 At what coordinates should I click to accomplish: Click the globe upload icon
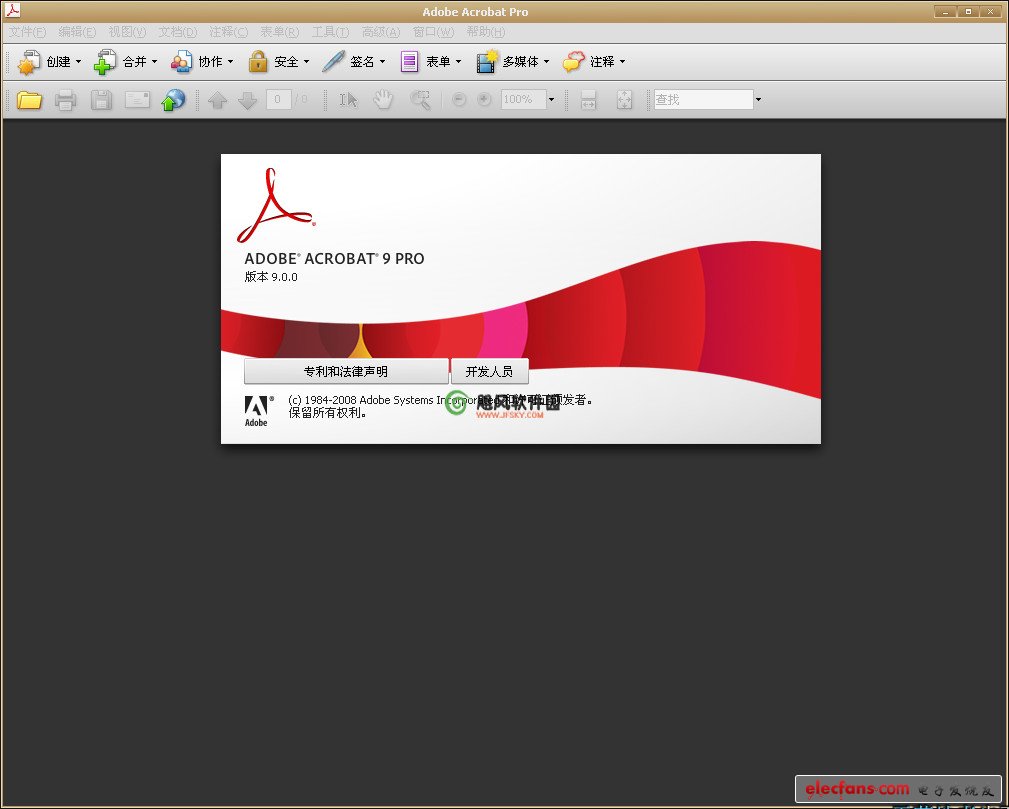(174, 100)
